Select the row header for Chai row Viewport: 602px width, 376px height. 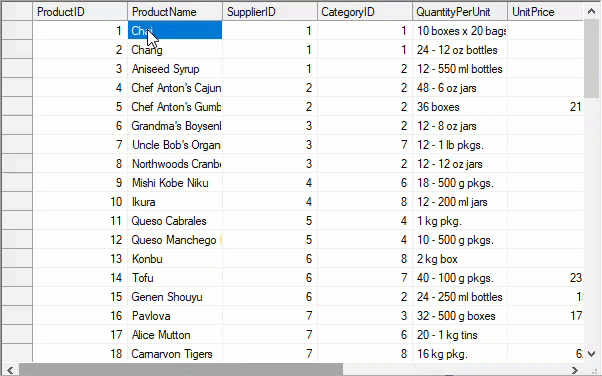coord(17,30)
